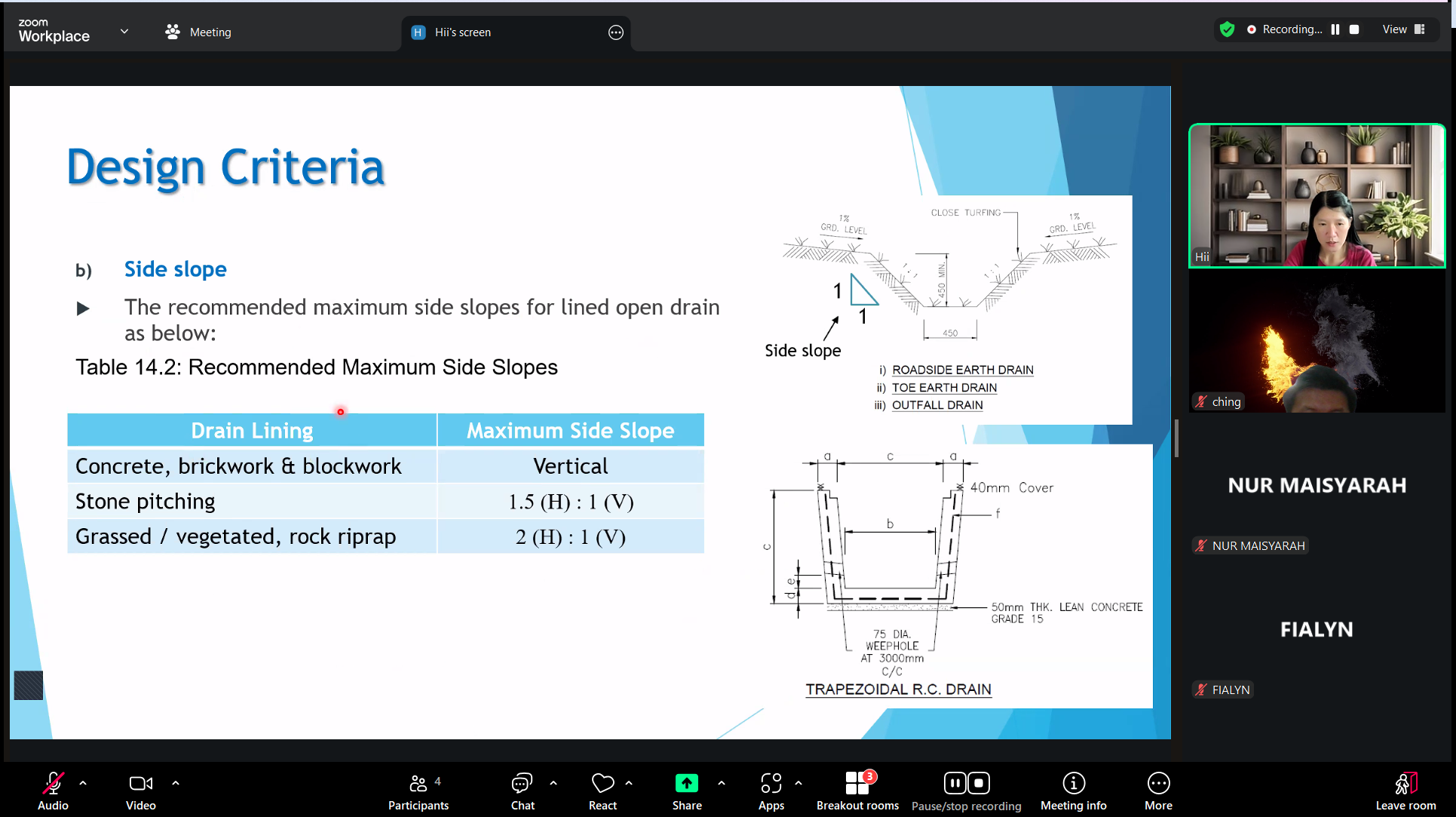Image resolution: width=1456 pixels, height=817 pixels.
Task: Expand video options arrow
Action: tap(176, 783)
